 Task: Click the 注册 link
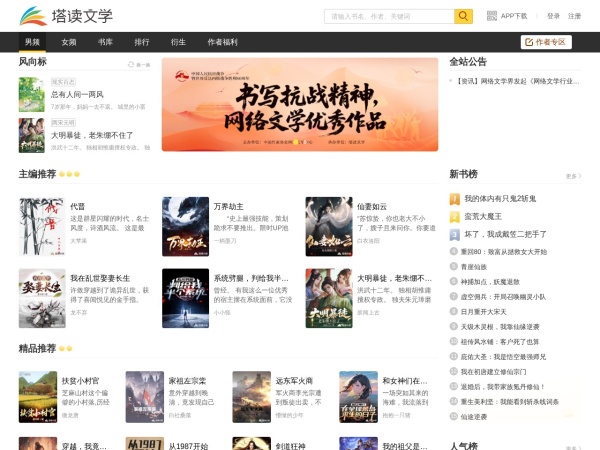tap(574, 16)
